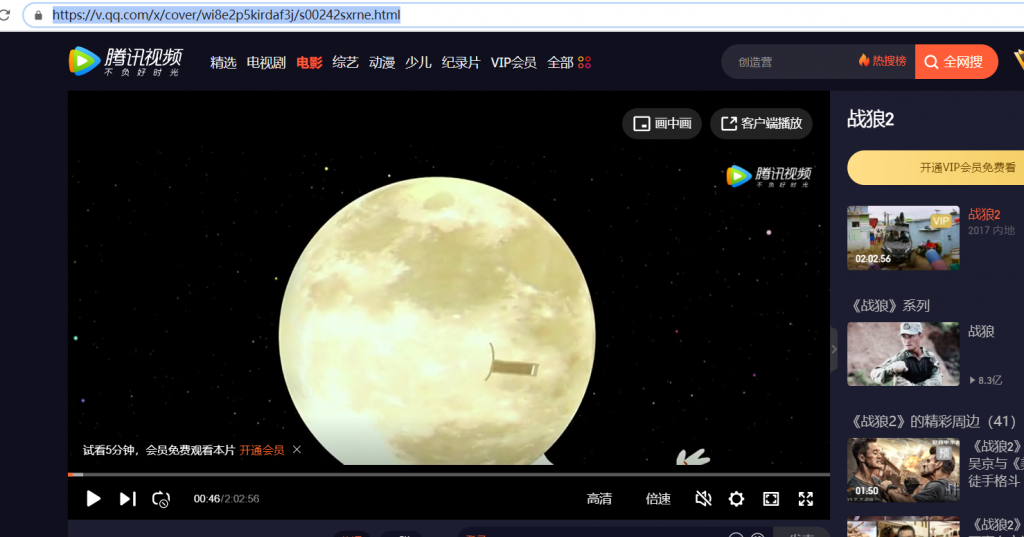
Task: Unmute the video volume
Action: tap(703, 498)
